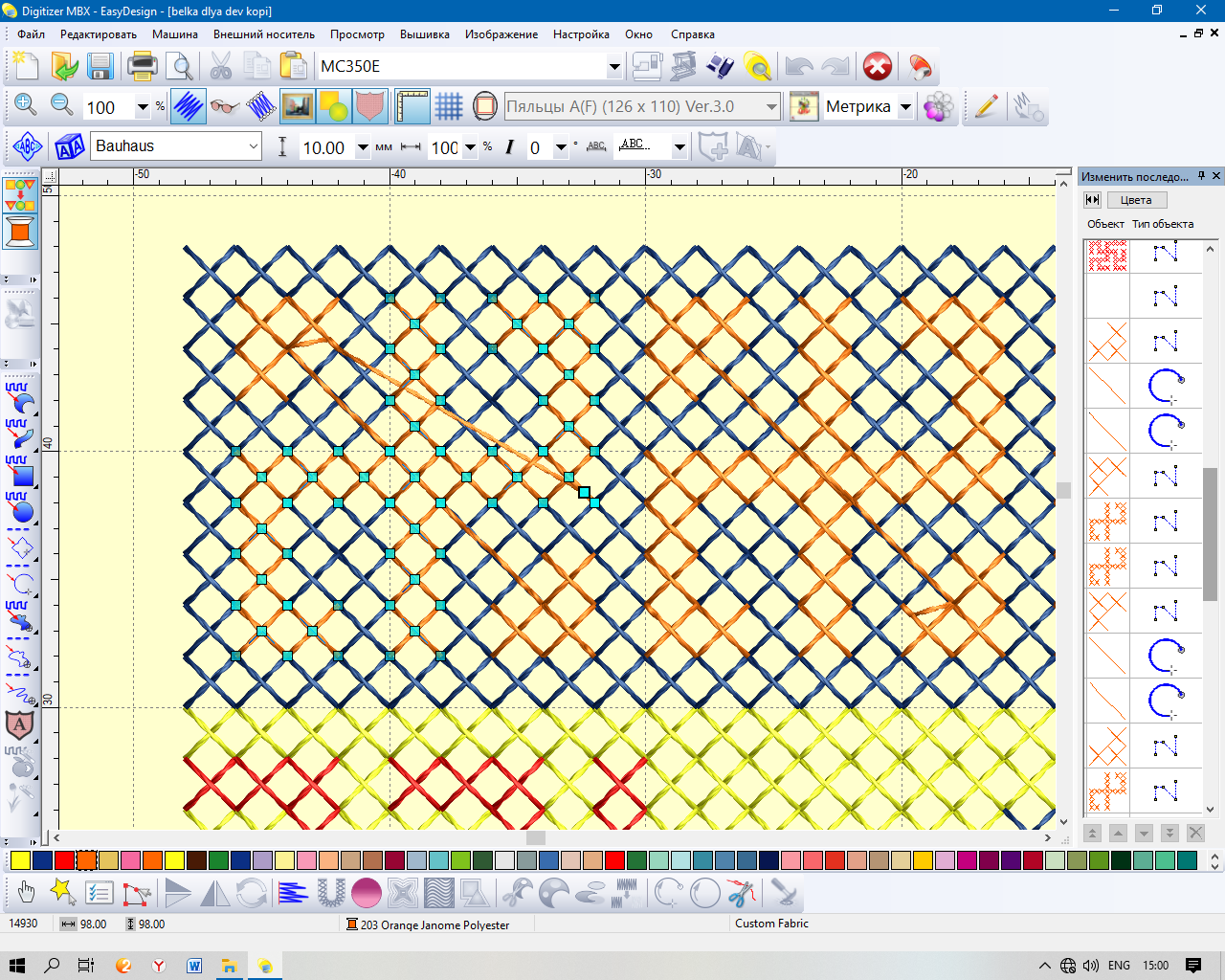Undo the last action with the back arrow
The image size is (1225, 980).
coord(799,66)
